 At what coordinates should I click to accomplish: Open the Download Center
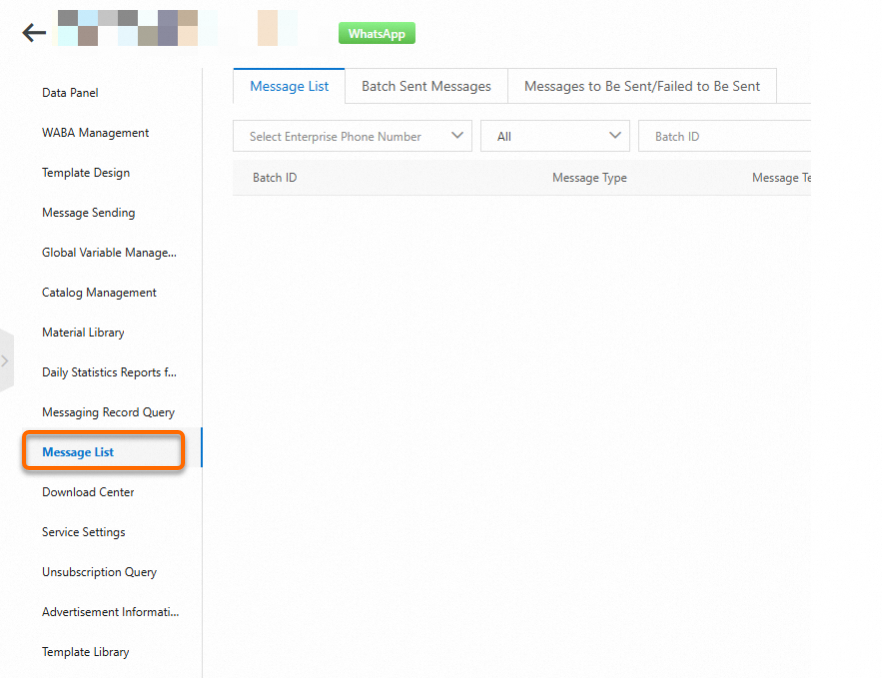[88, 492]
